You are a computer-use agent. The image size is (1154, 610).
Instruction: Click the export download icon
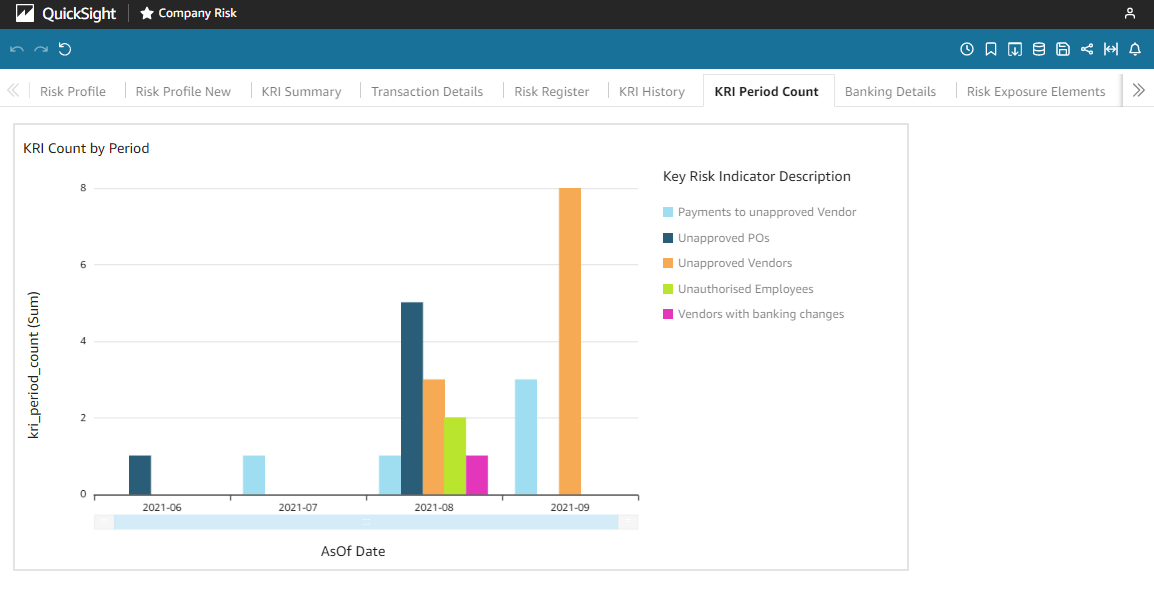[1015, 49]
